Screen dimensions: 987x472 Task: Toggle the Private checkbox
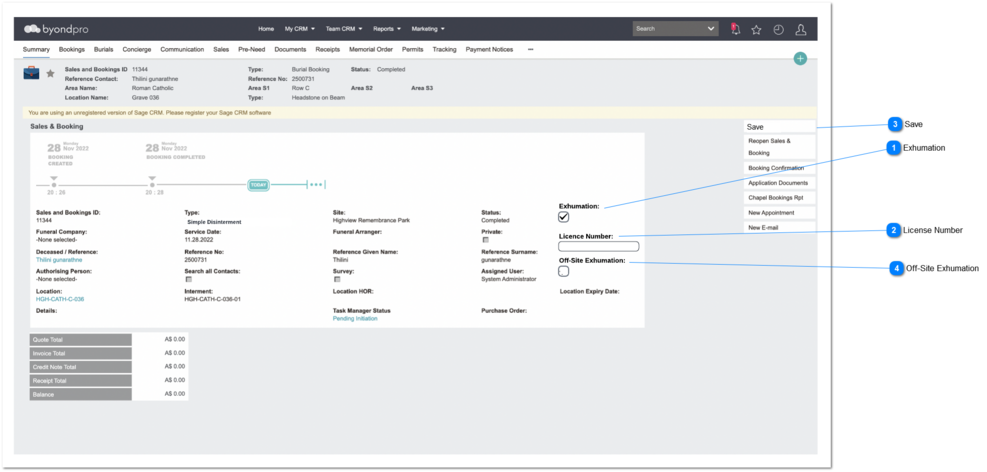(x=485, y=240)
